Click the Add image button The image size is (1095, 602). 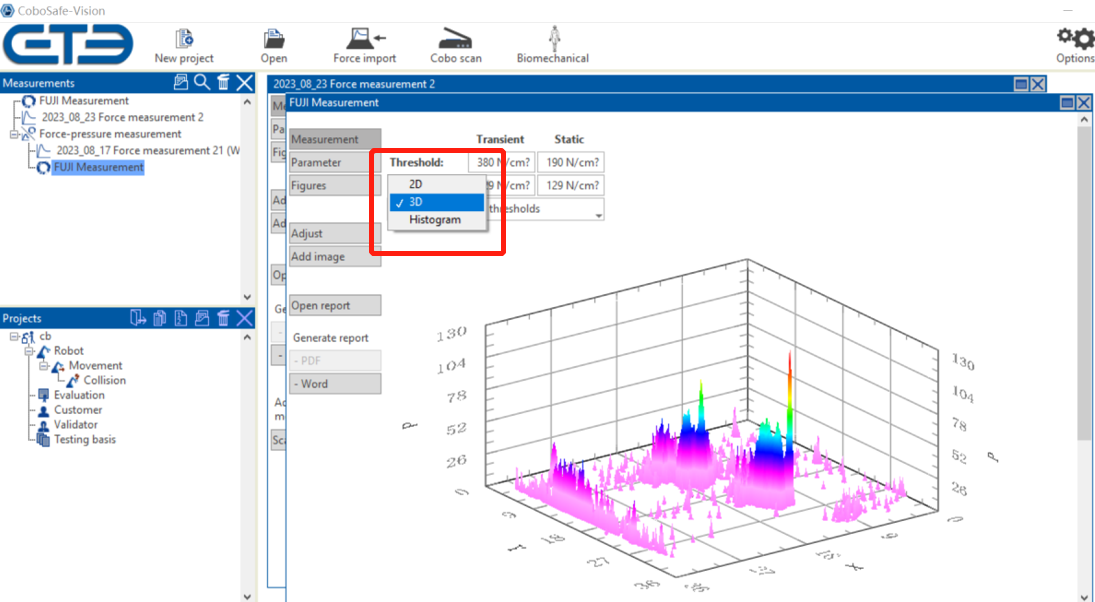[x=334, y=257]
